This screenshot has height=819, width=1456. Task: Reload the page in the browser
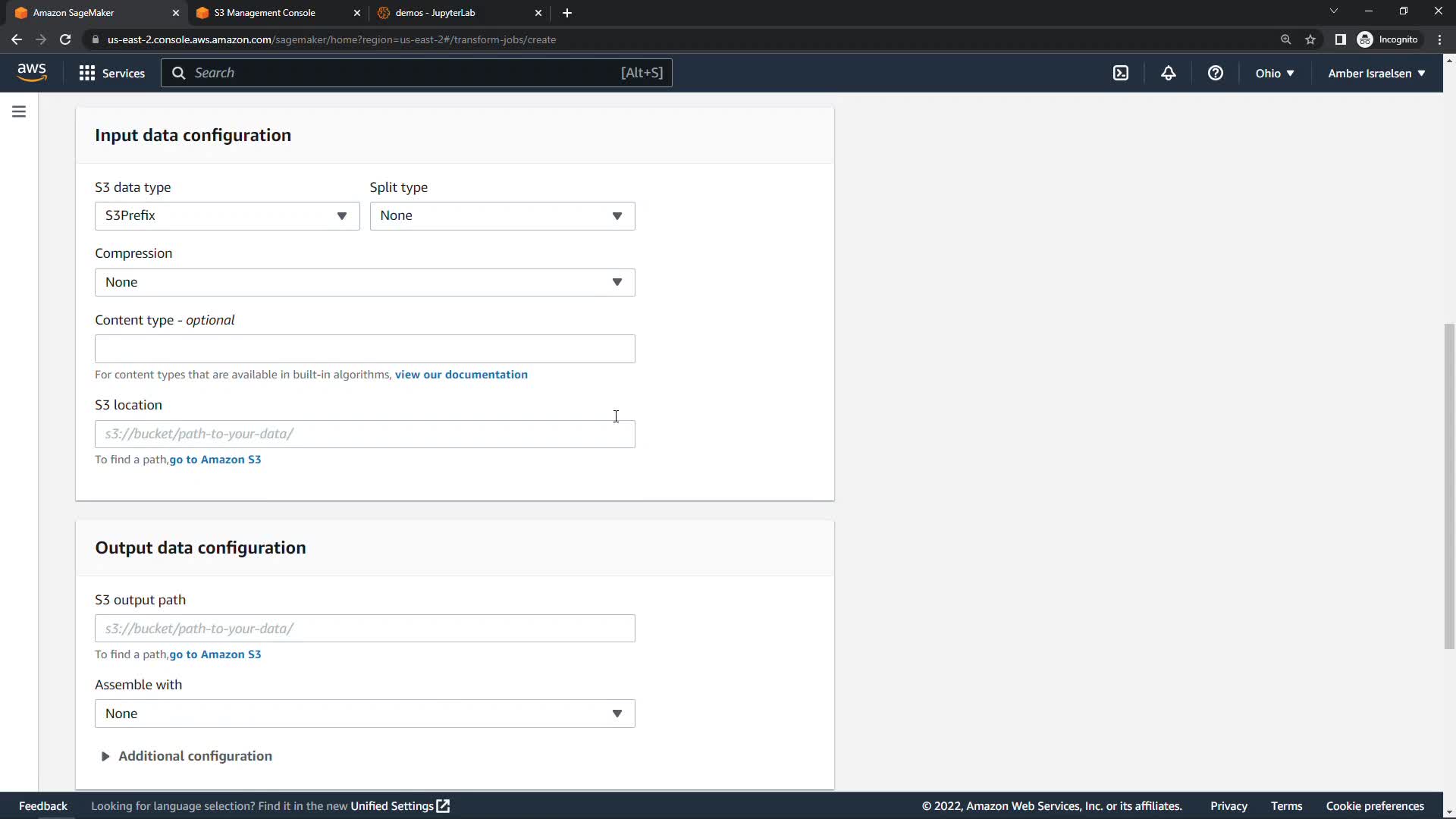(65, 39)
